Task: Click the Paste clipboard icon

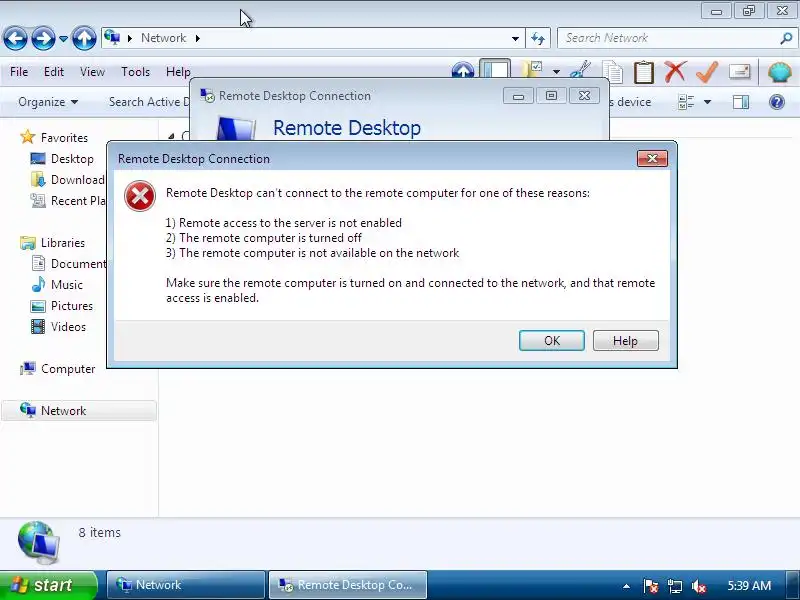Action: [643, 71]
